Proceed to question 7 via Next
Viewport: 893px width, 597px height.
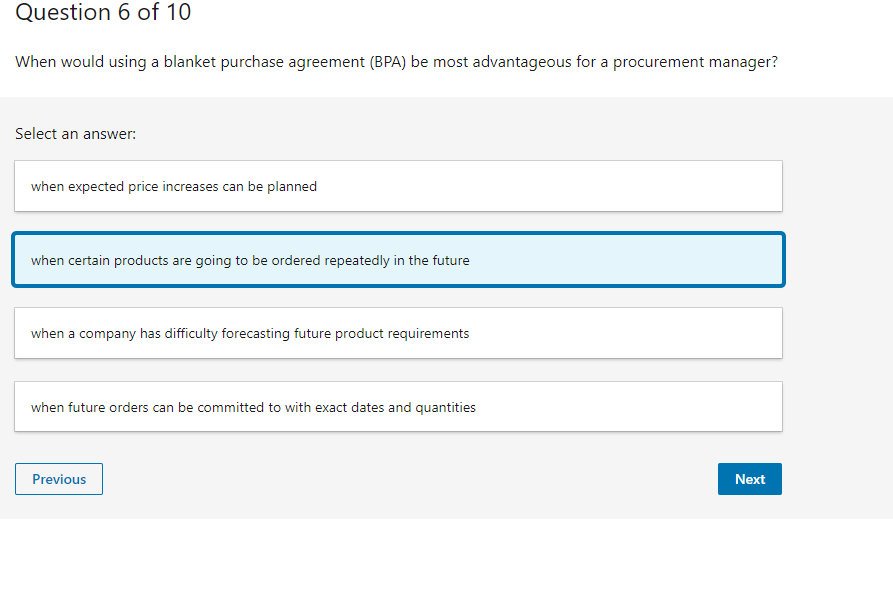click(x=749, y=478)
